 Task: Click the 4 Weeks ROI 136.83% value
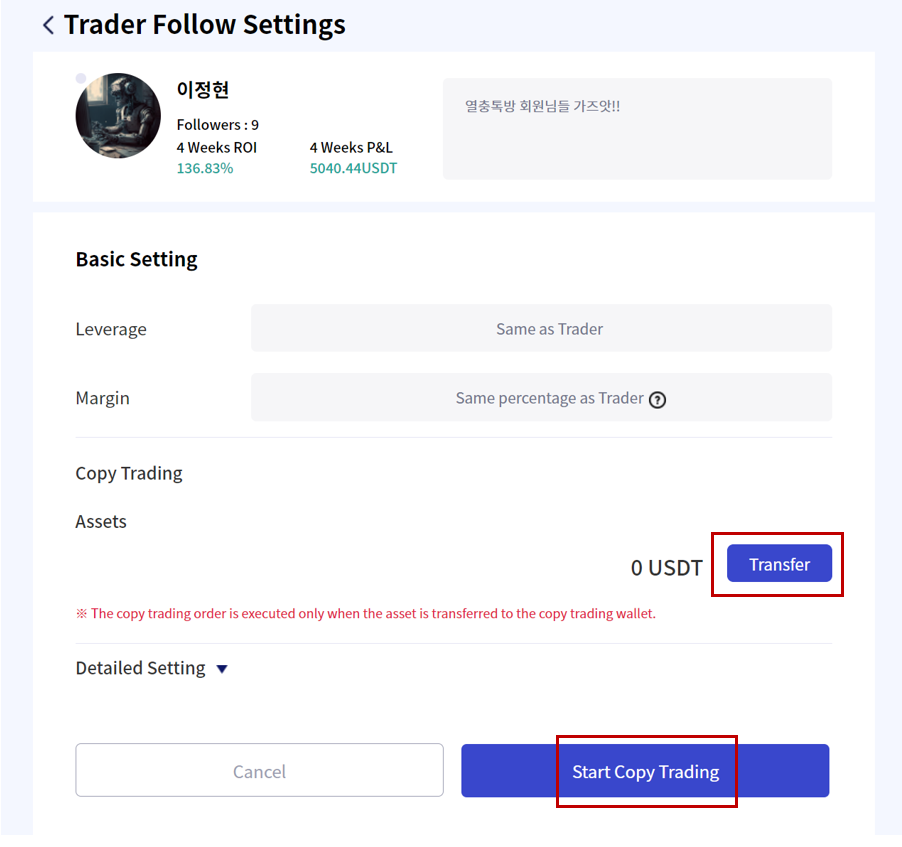(205, 169)
